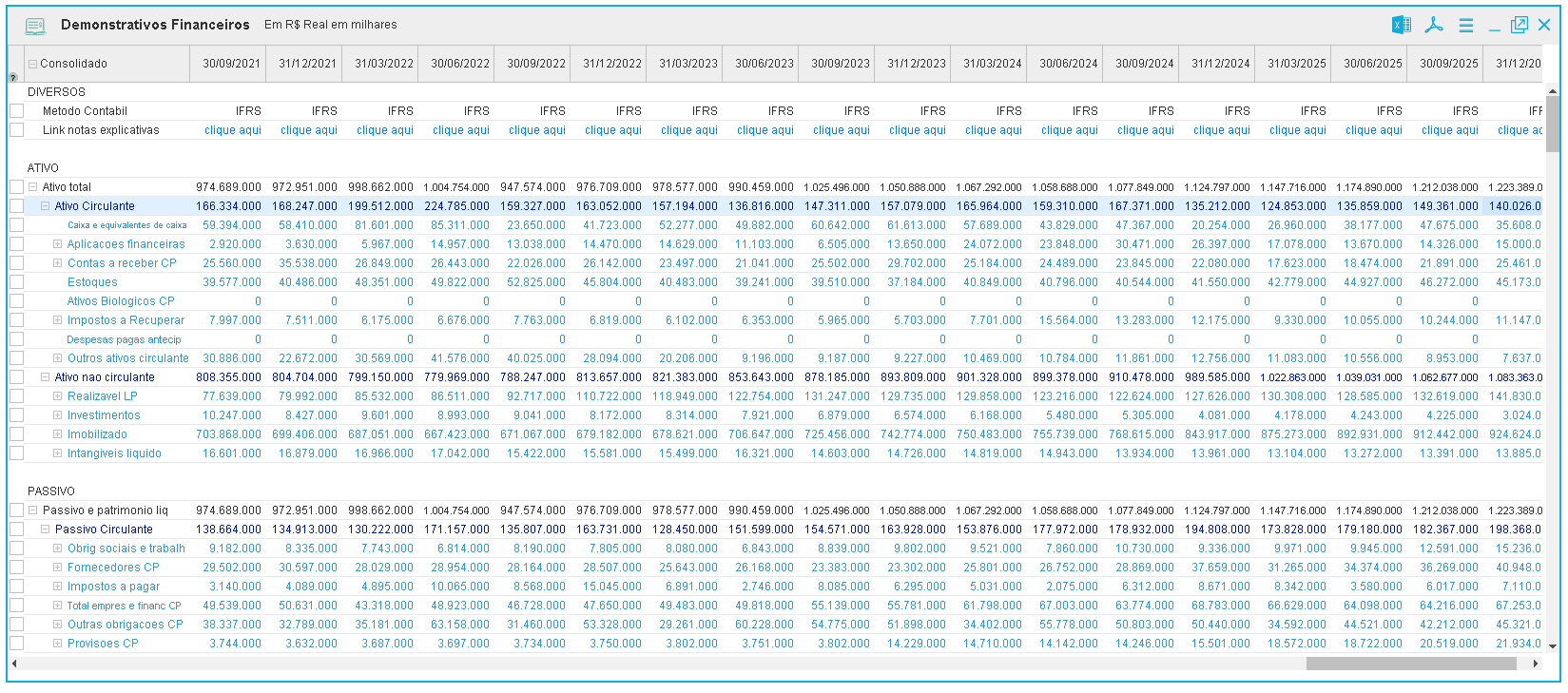
Task: Open 'clique aqui' link for 30/06/2024
Action: [1070, 130]
